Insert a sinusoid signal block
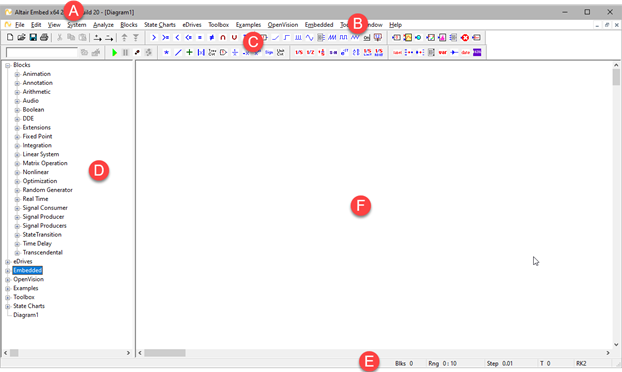 coord(309,37)
